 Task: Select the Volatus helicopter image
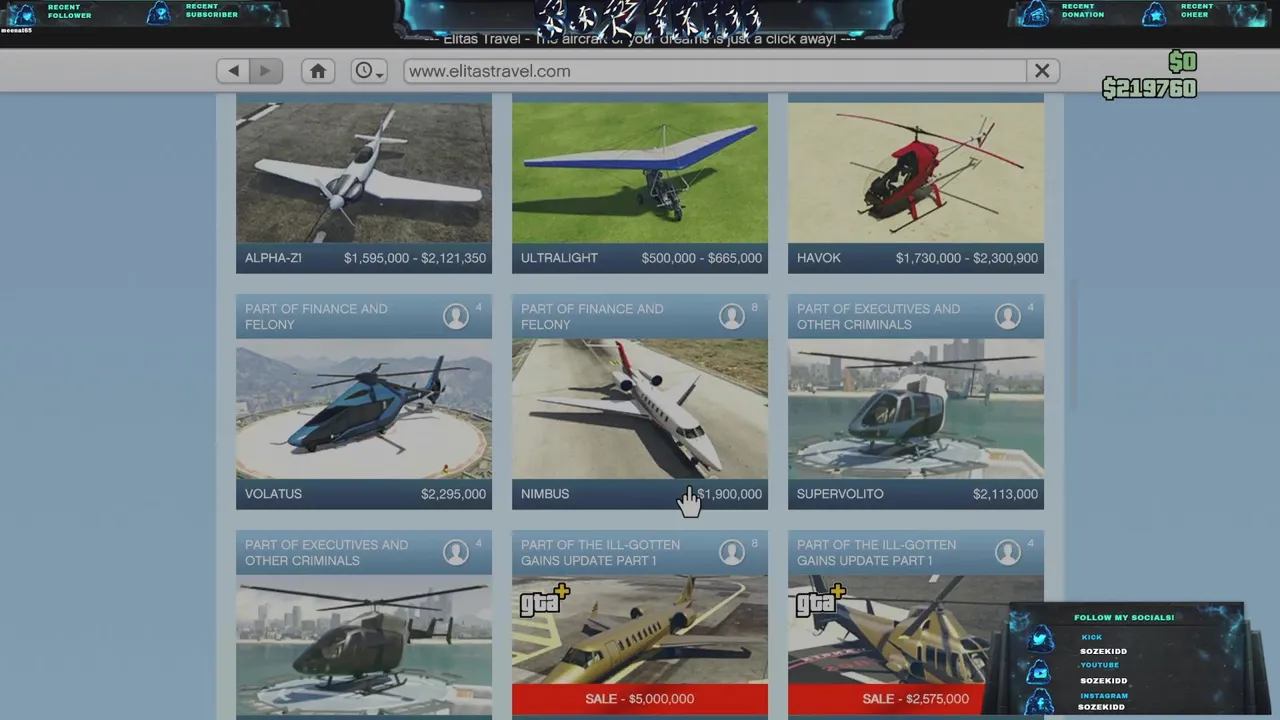tap(364, 409)
